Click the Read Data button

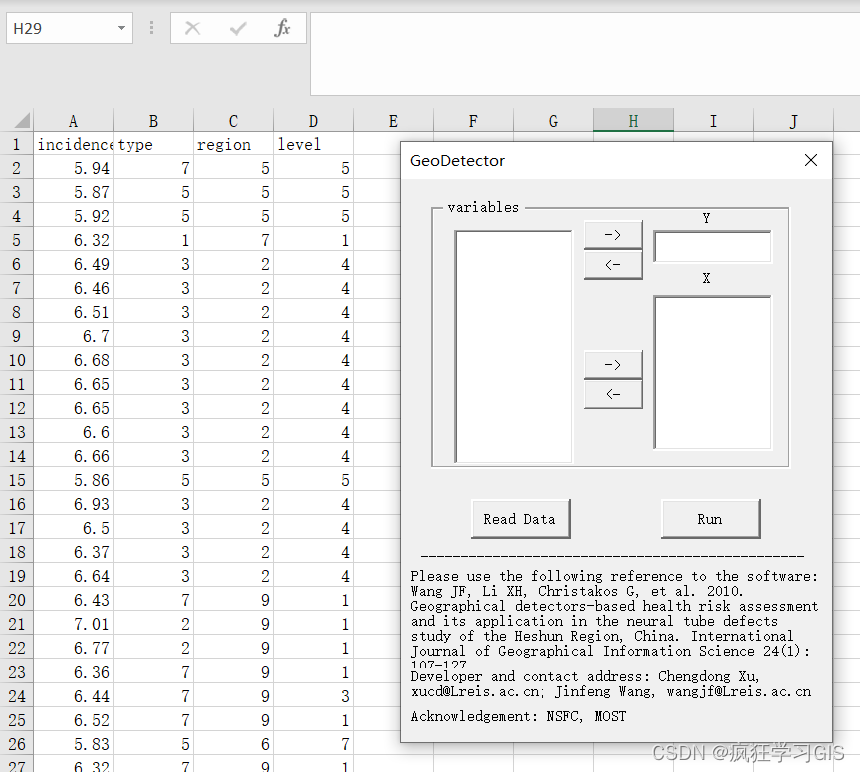pyautogui.click(x=520, y=519)
